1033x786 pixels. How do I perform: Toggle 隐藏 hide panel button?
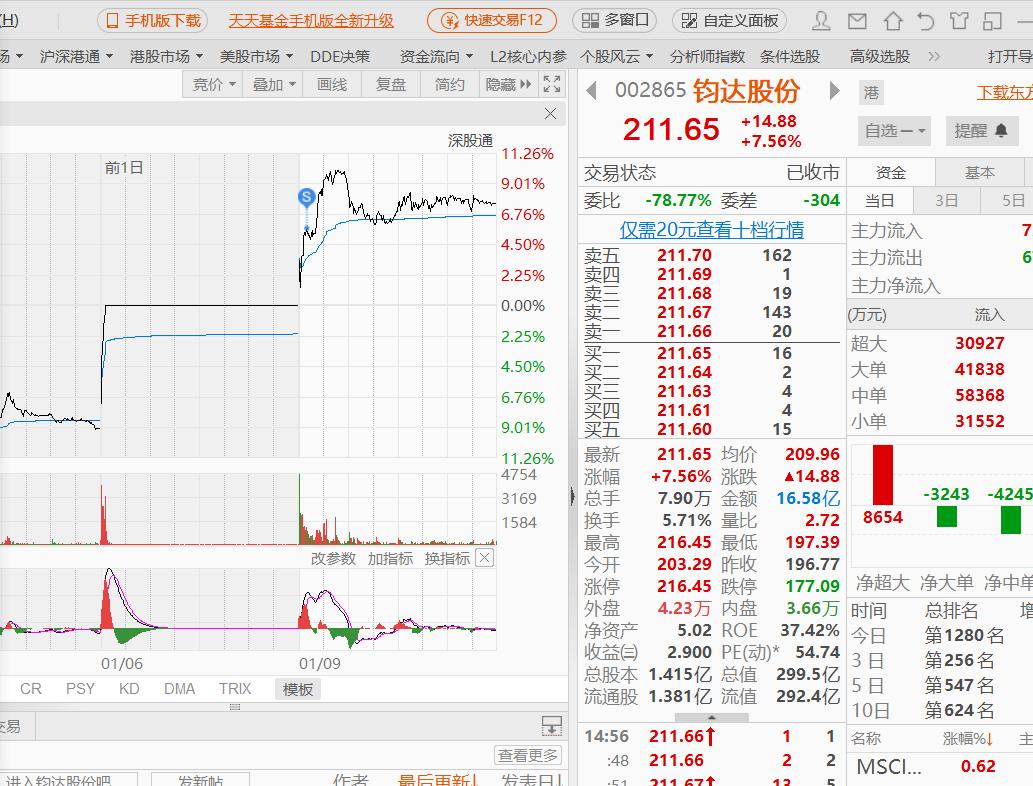[508, 84]
